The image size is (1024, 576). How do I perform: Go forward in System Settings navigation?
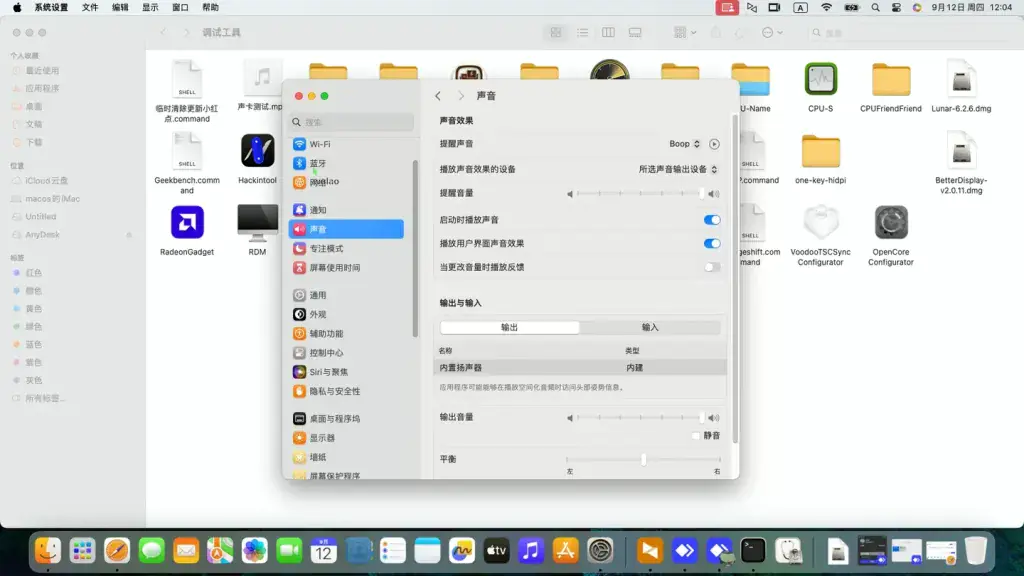point(460,96)
